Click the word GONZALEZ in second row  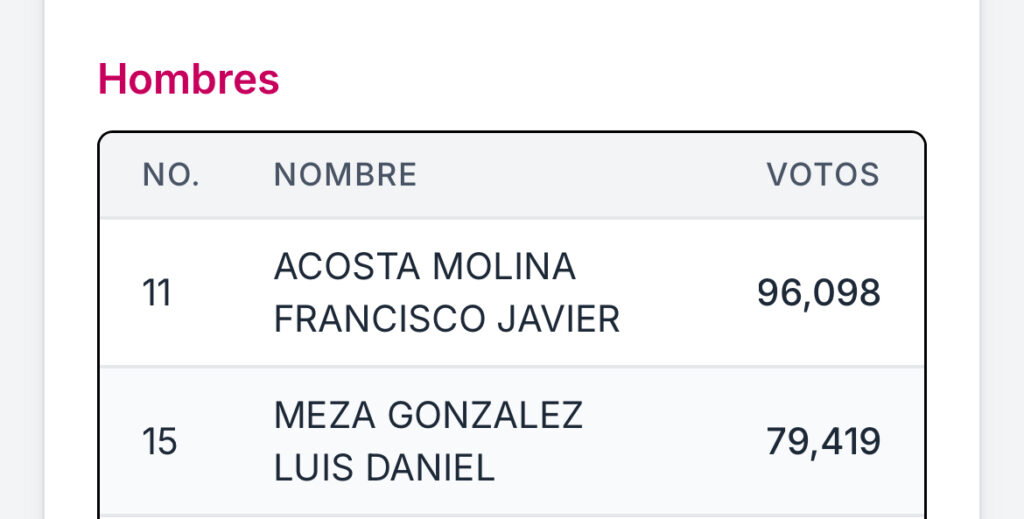[485, 415]
